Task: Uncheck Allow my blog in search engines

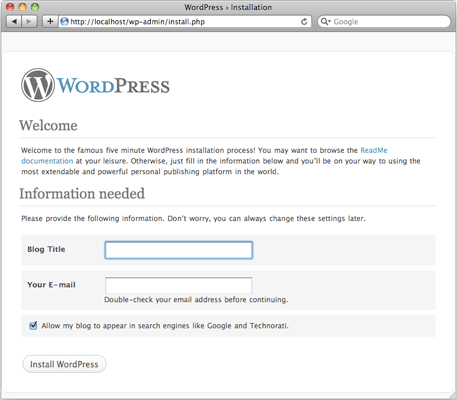Action: 33,325
